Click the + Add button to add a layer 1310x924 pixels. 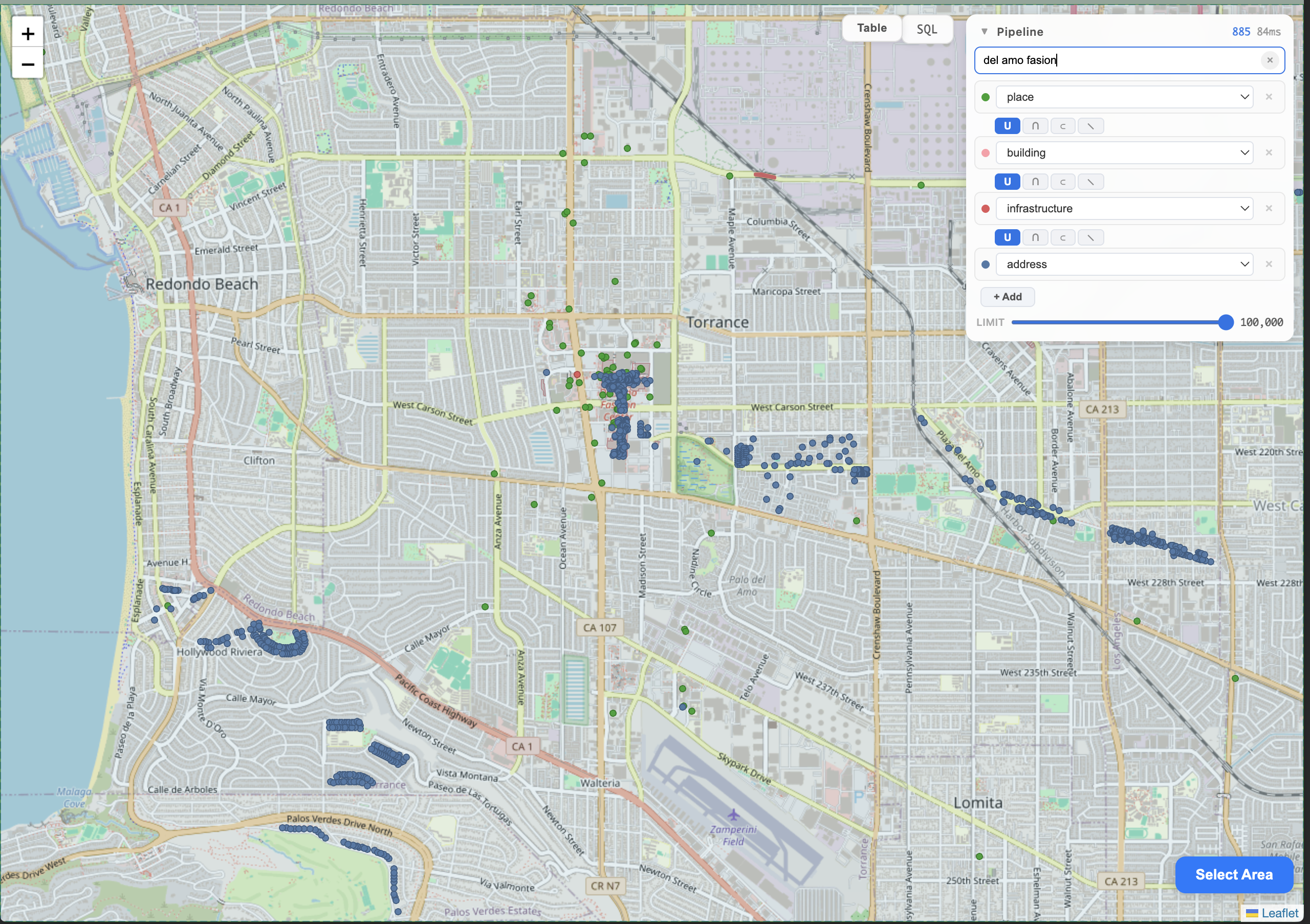(1007, 297)
